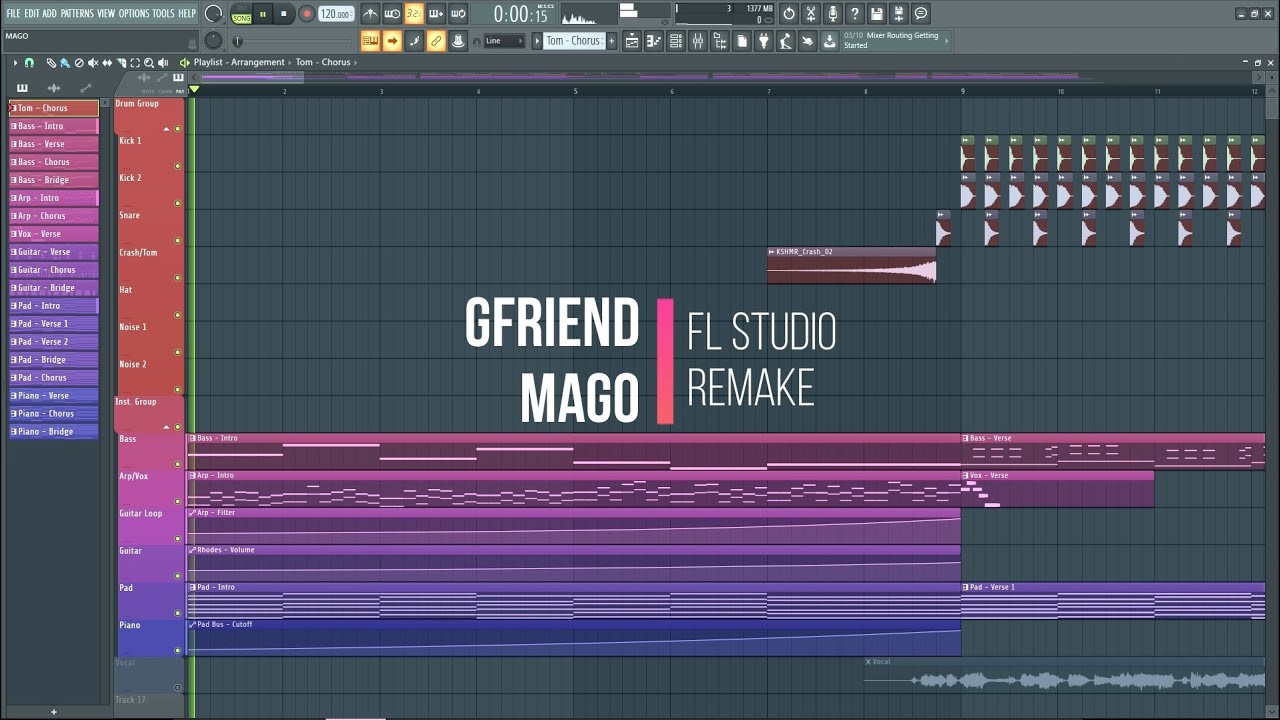1280x720 pixels.
Task: Click the Tom - Chorus breadcrumb in title
Action: pyautogui.click(x=323, y=62)
